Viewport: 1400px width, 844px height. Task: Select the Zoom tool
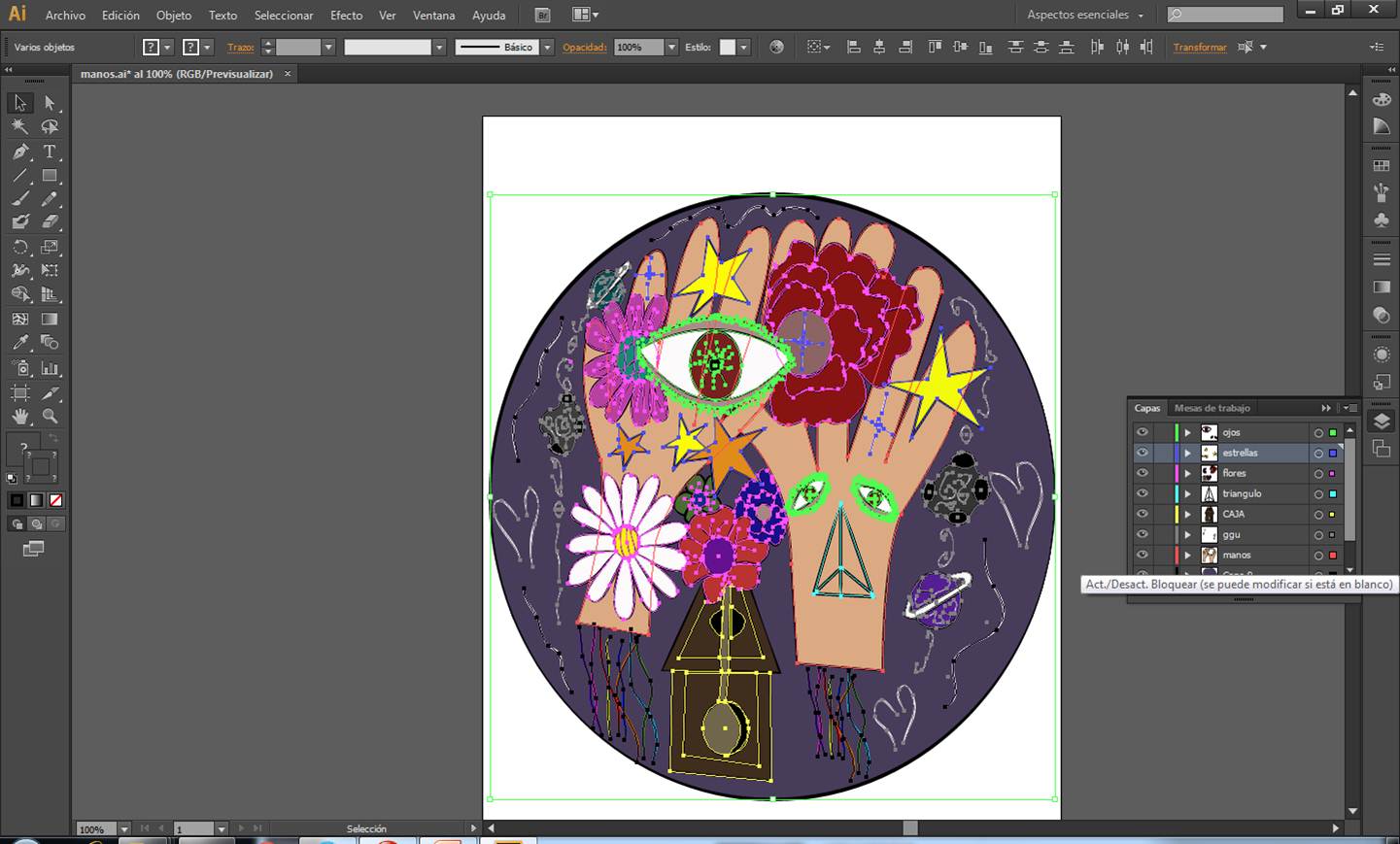[50, 416]
